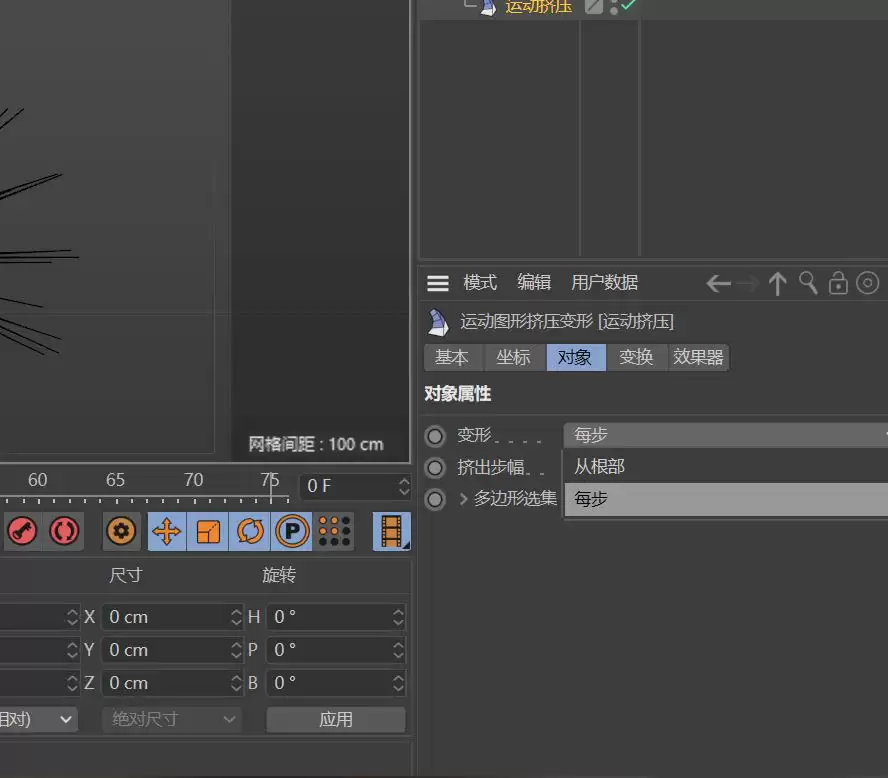Viewport: 888px width, 778px height.
Task: Open the 变形 dropdown showing 每步
Action: click(x=725, y=435)
